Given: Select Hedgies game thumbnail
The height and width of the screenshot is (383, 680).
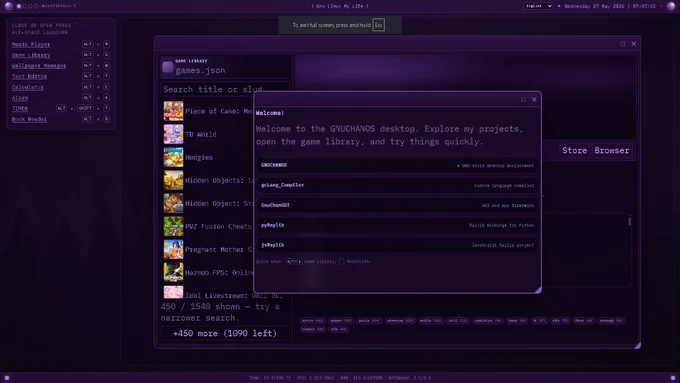Looking at the screenshot, I should 173,157.
